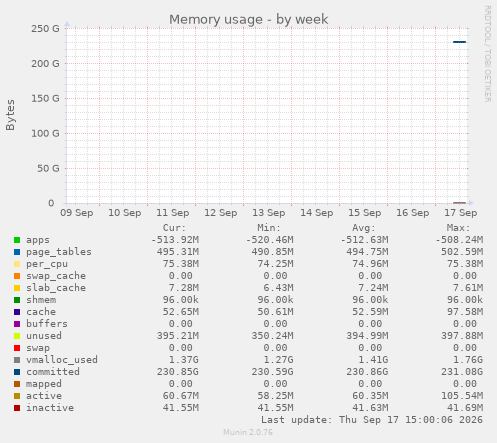The height and width of the screenshot is (443, 497).
Task: Select the committed legend label
Action: pyautogui.click(x=53, y=372)
